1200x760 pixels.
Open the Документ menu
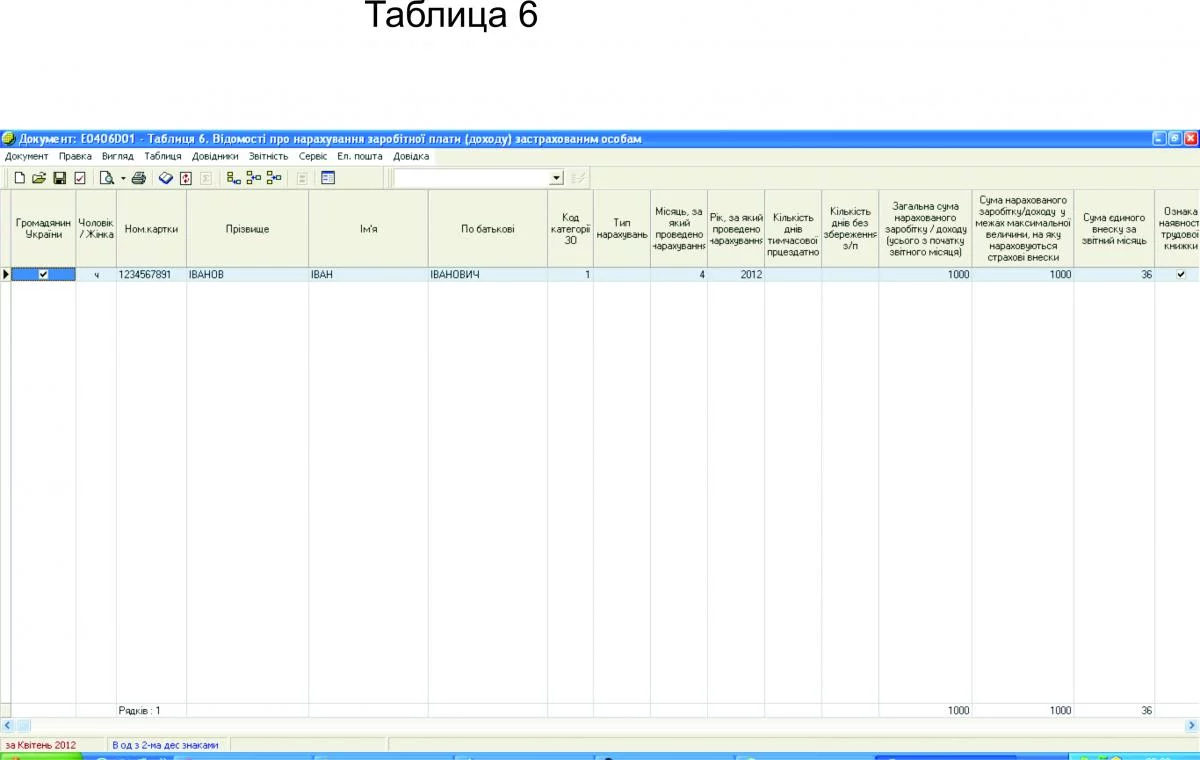click(x=27, y=156)
